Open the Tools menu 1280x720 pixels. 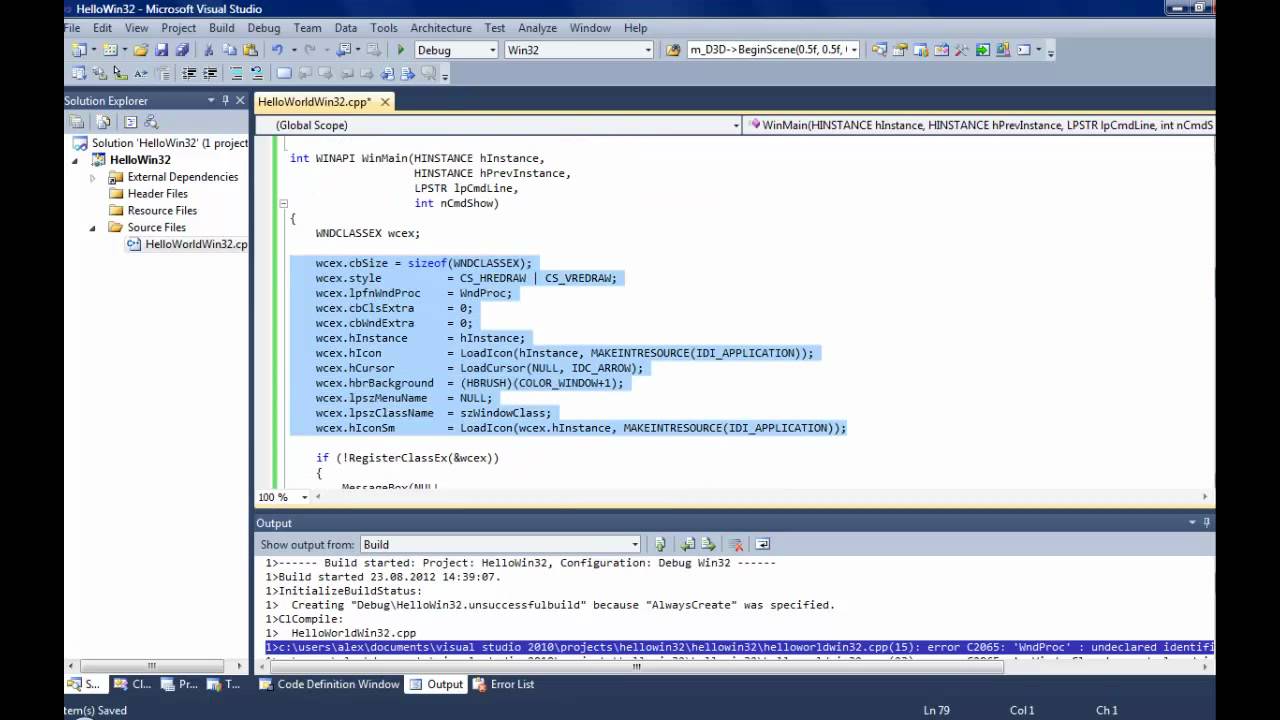click(x=383, y=28)
